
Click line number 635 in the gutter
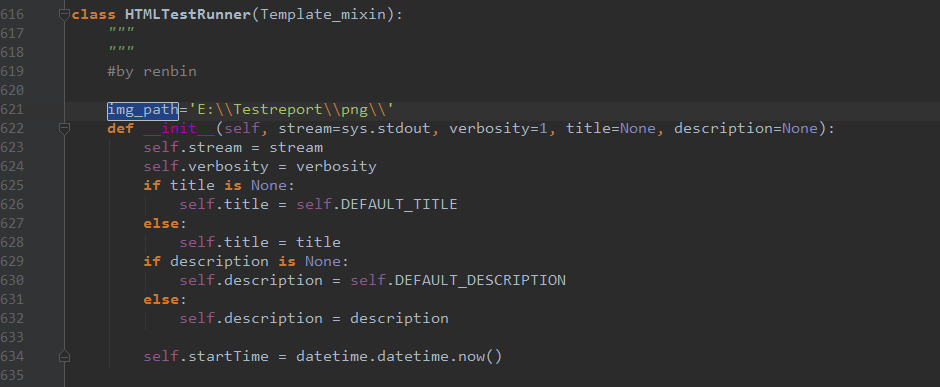[x=13, y=375]
